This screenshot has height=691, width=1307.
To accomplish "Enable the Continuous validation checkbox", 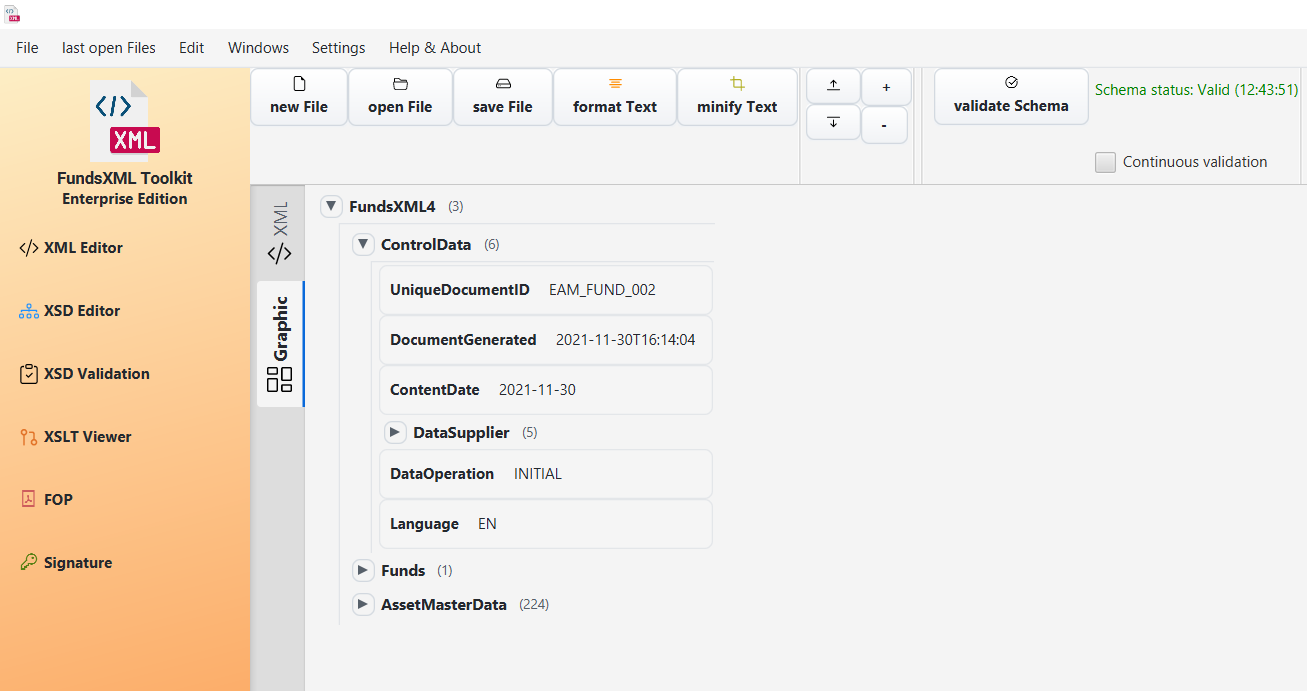I will [1105, 162].
